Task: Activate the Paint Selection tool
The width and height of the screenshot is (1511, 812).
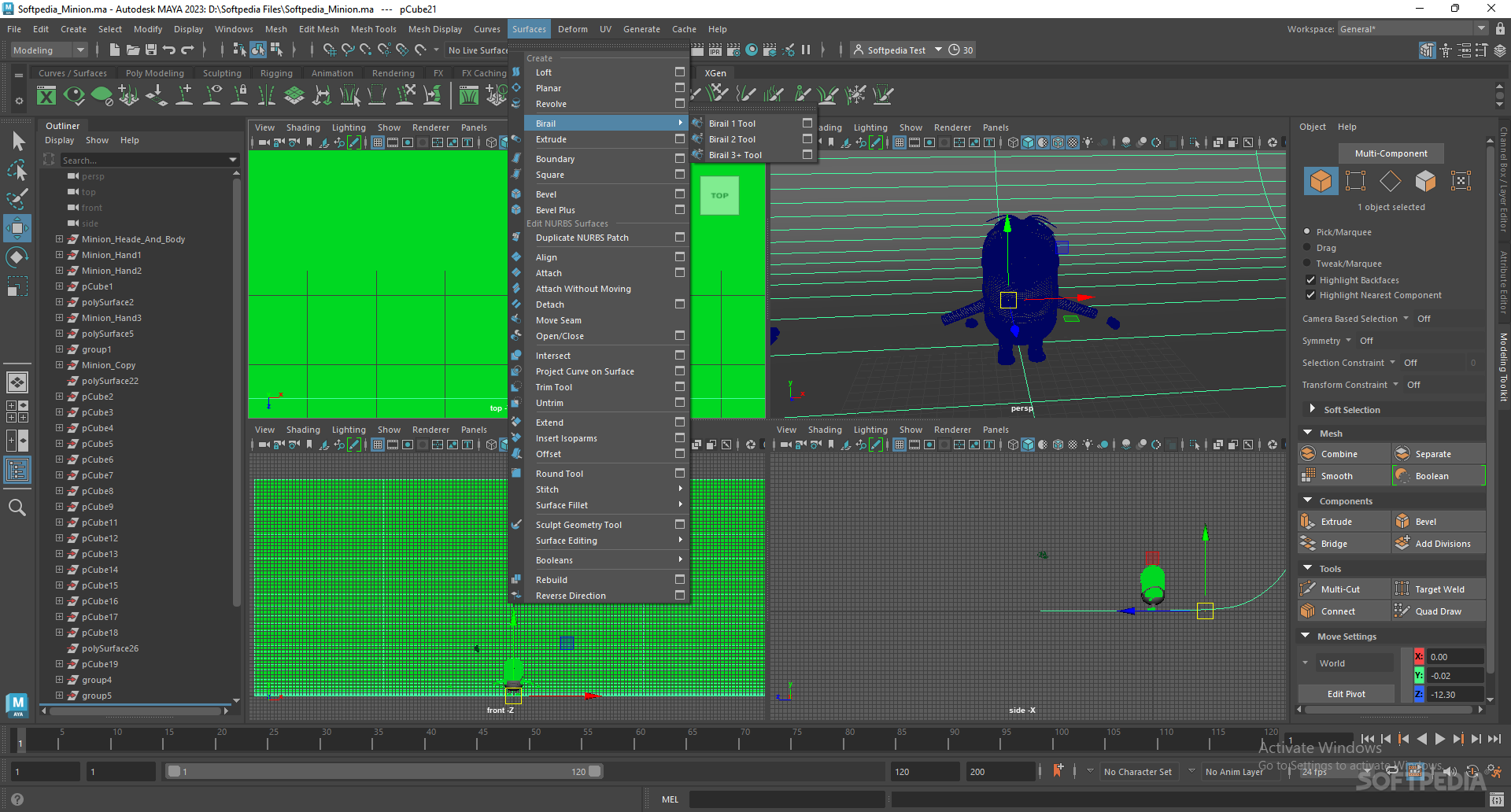Action: (17, 198)
